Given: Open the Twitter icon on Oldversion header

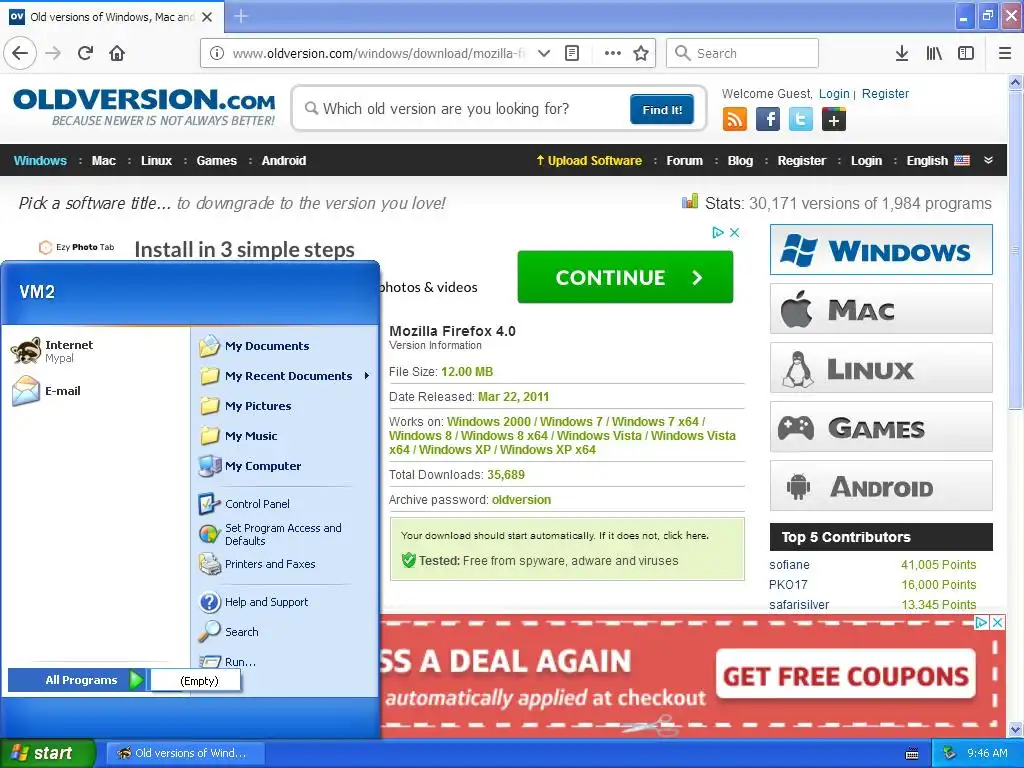Looking at the screenshot, I should pyautogui.click(x=801, y=120).
